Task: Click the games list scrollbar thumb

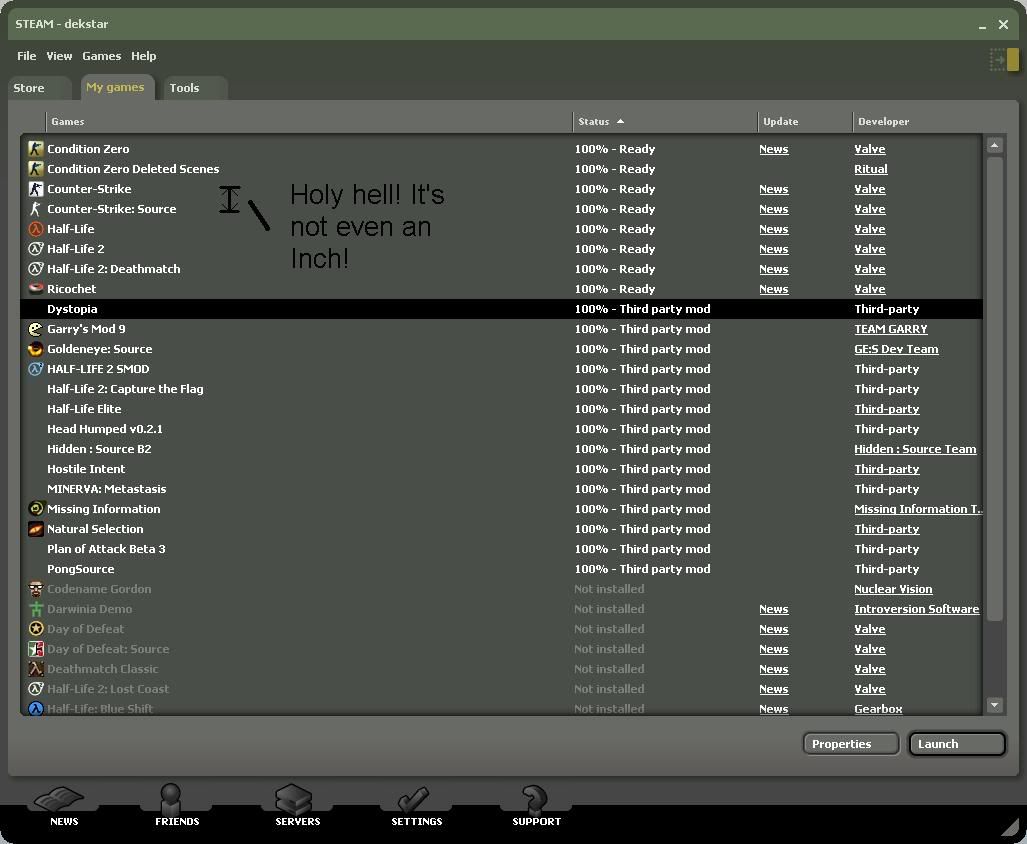Action: 994,388
